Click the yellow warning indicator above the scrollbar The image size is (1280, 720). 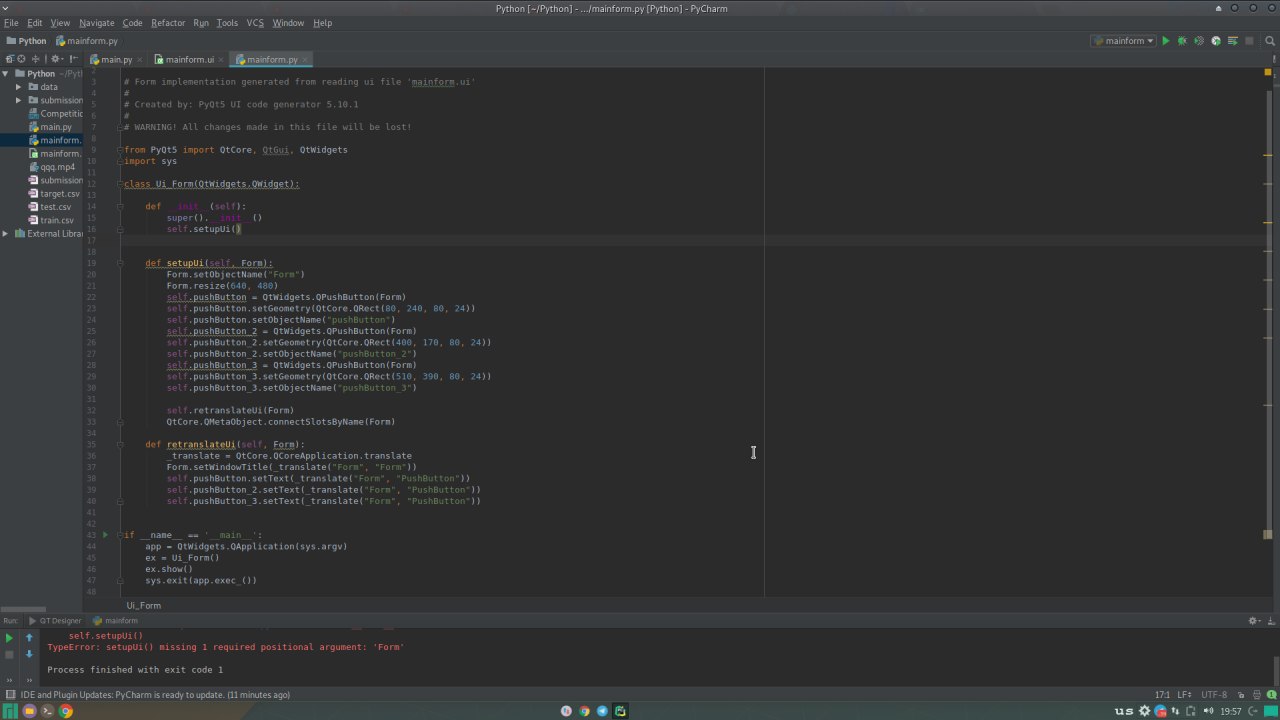(1268, 73)
